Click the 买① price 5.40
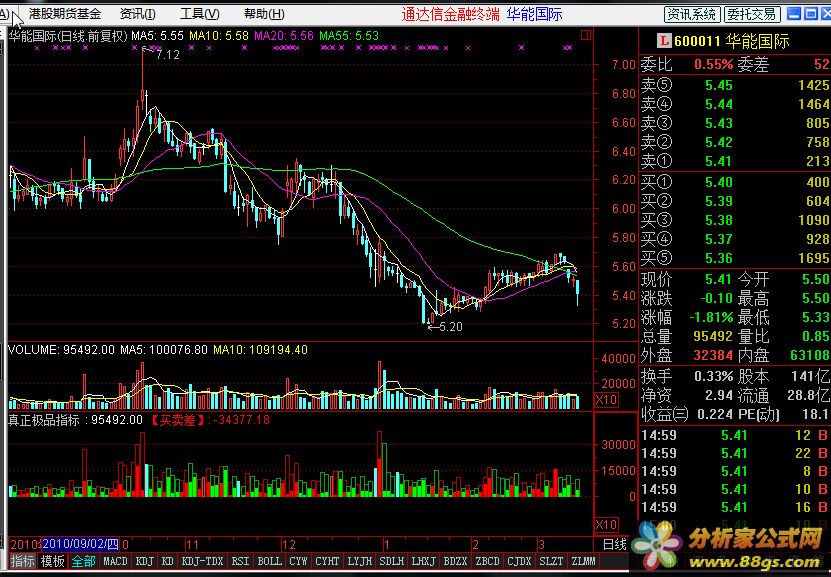831x577 pixels. [x=719, y=182]
